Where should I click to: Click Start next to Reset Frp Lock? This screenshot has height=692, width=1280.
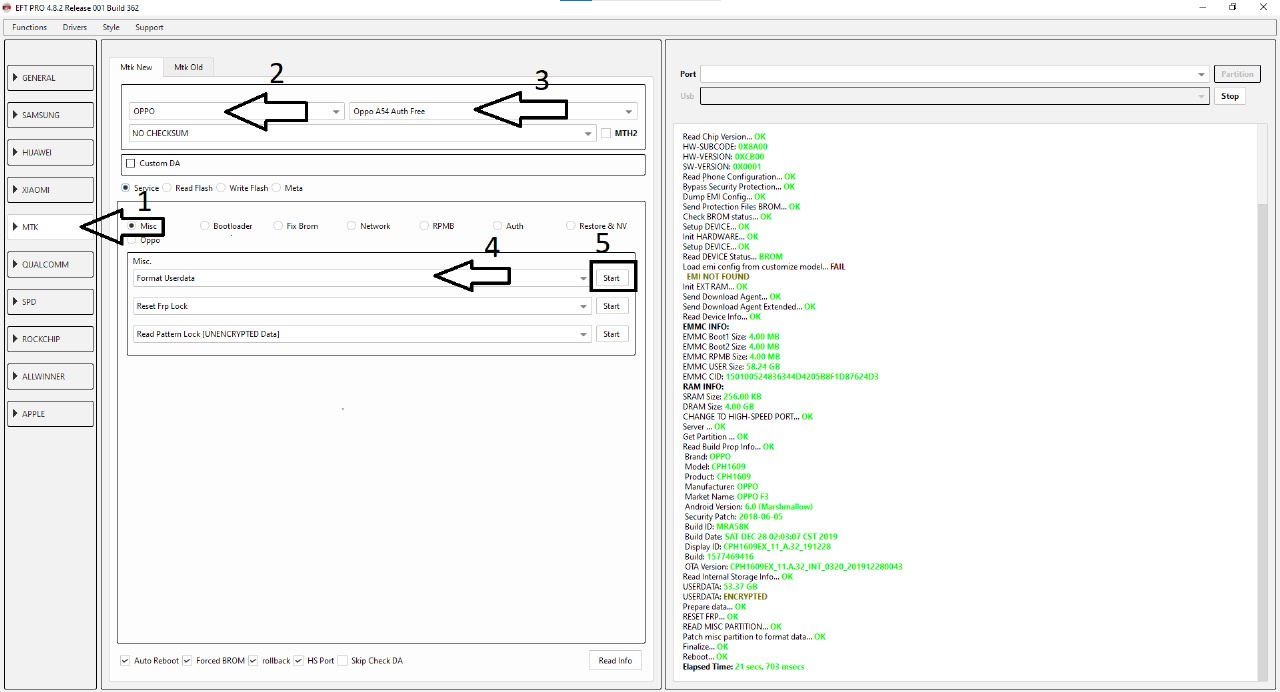611,306
